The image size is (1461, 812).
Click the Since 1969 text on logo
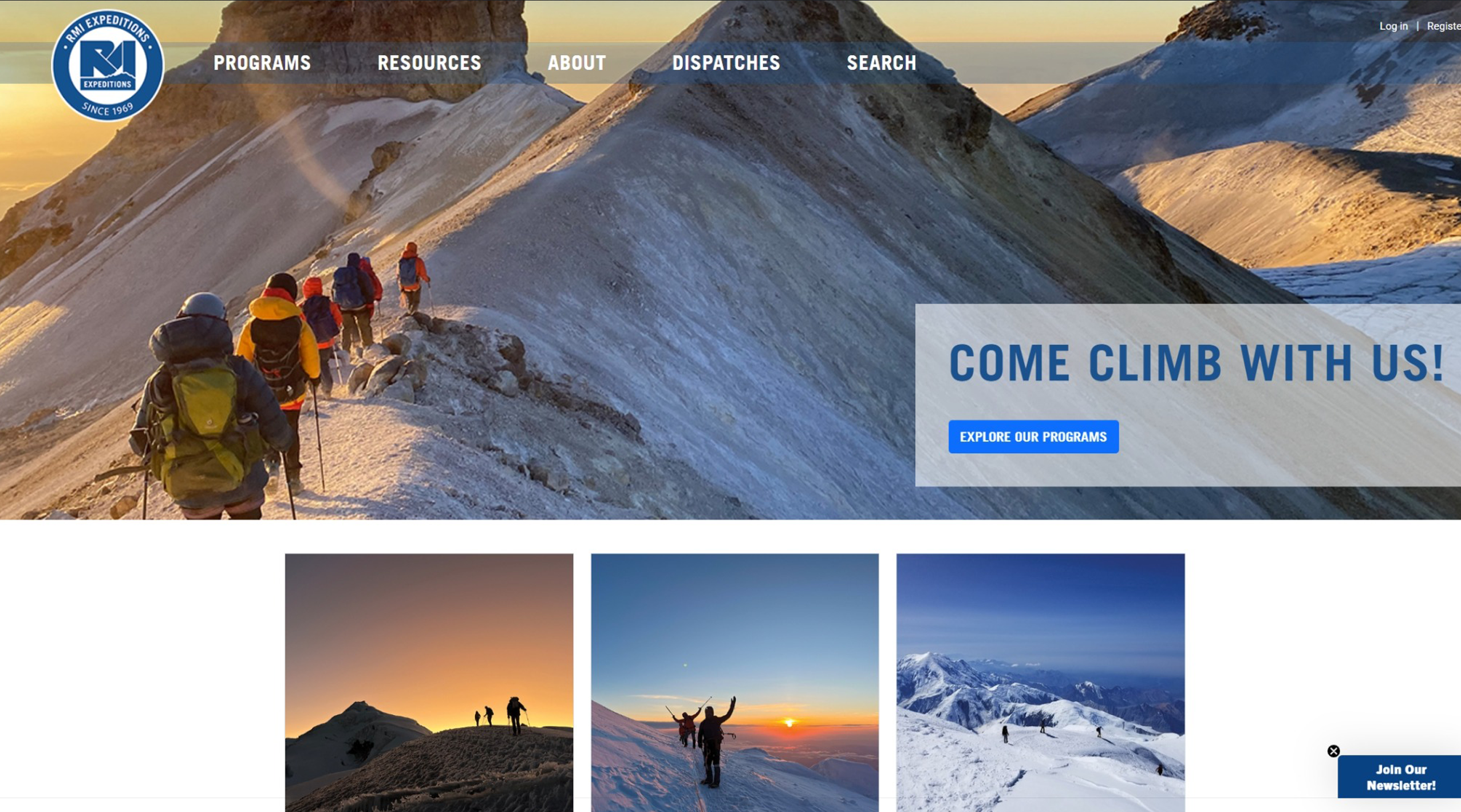[x=108, y=109]
